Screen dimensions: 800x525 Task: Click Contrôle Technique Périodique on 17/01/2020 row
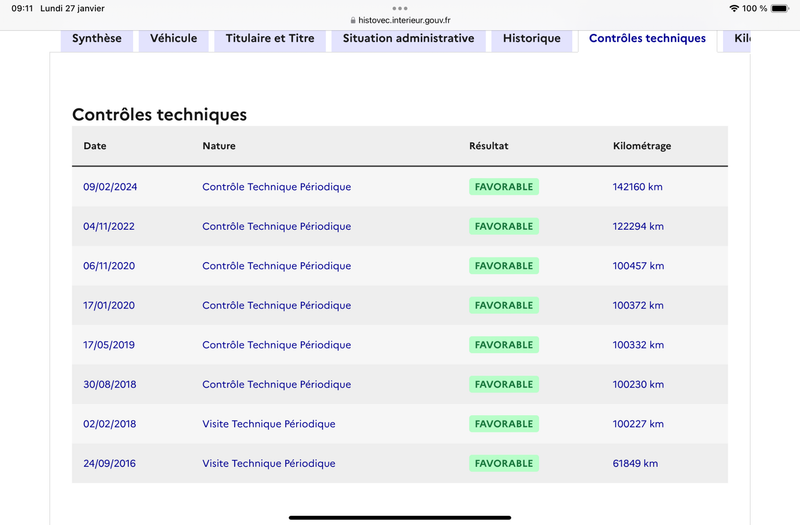(277, 305)
